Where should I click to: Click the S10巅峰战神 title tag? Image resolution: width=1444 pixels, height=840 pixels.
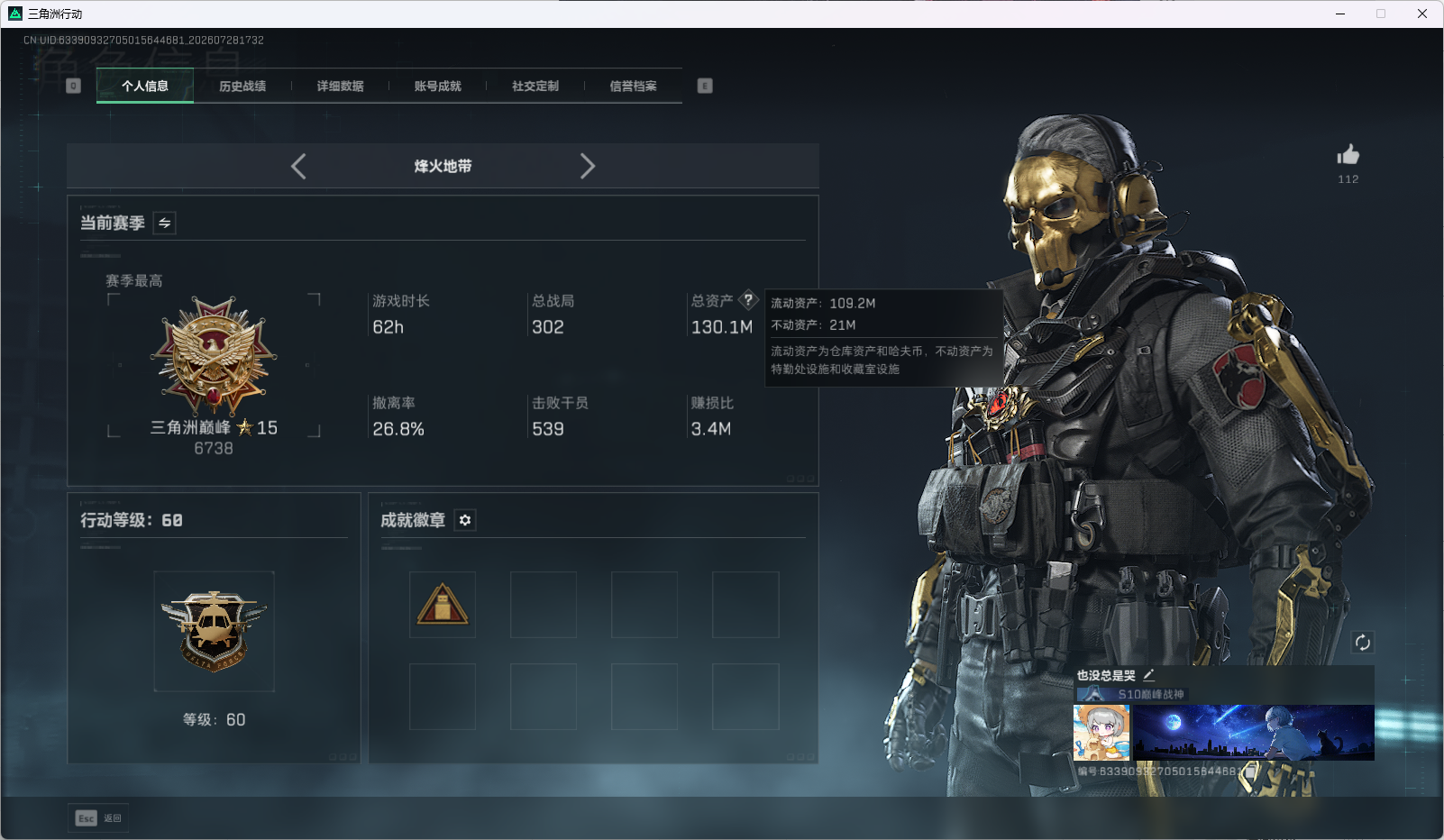point(1132,694)
